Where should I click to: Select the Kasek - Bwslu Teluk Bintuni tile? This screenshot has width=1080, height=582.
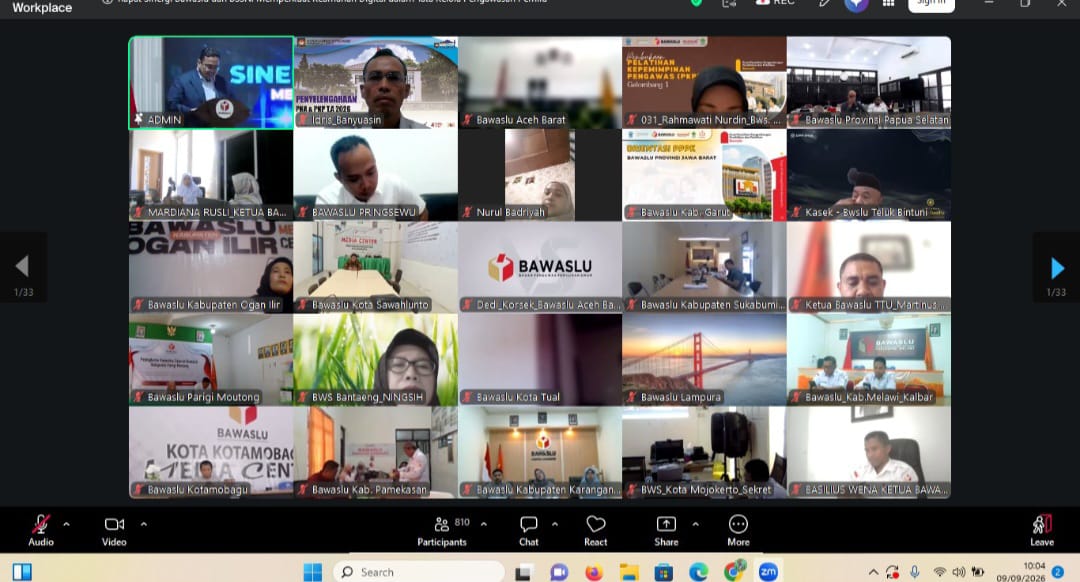869,175
